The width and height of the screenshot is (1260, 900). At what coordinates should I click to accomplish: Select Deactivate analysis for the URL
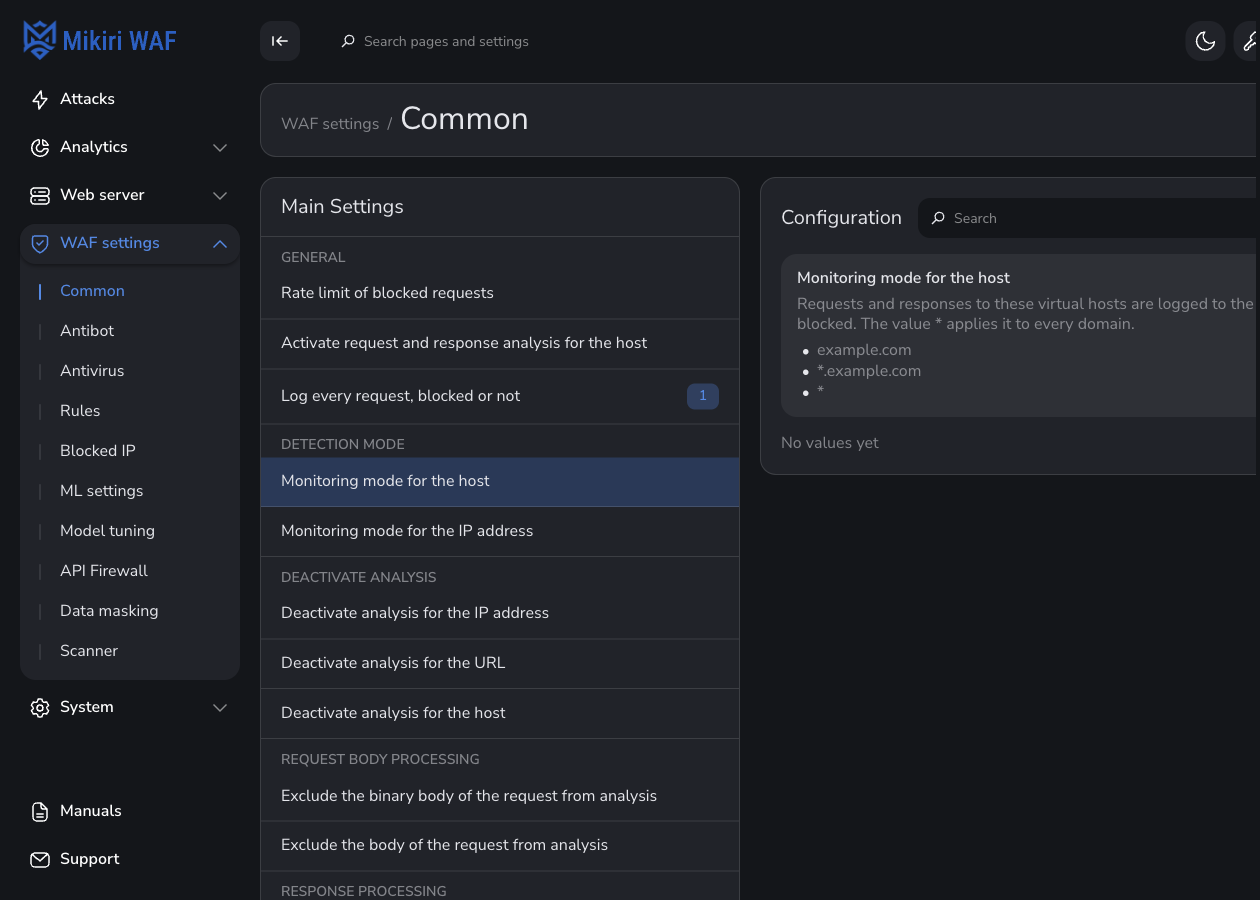tap(500, 663)
